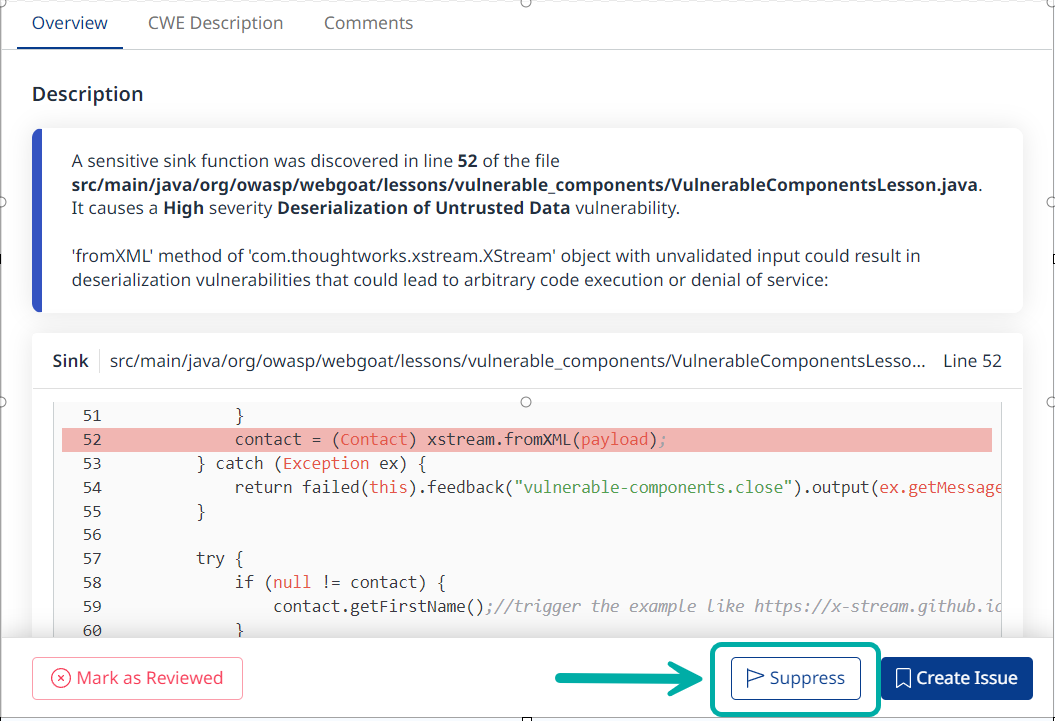Switch to the CWE Description tab
This screenshot has width=1055, height=721.
point(215,23)
